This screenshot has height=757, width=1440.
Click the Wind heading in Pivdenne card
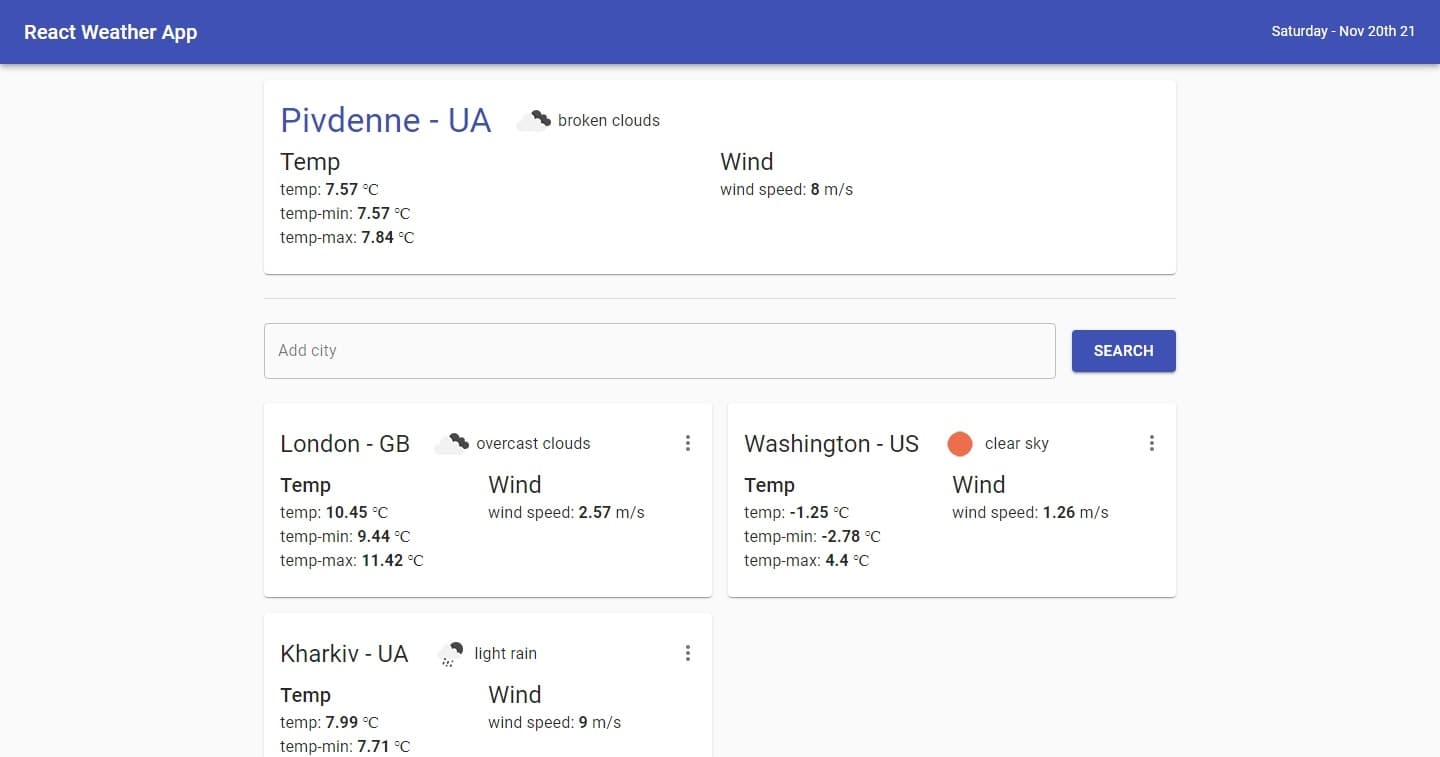pos(746,162)
